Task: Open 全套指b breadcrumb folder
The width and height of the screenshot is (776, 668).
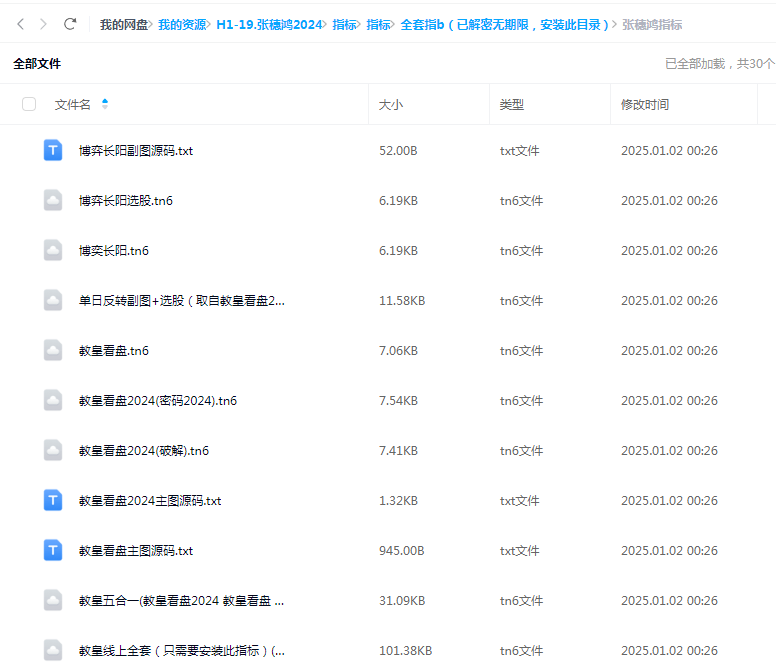Action: [x=504, y=24]
